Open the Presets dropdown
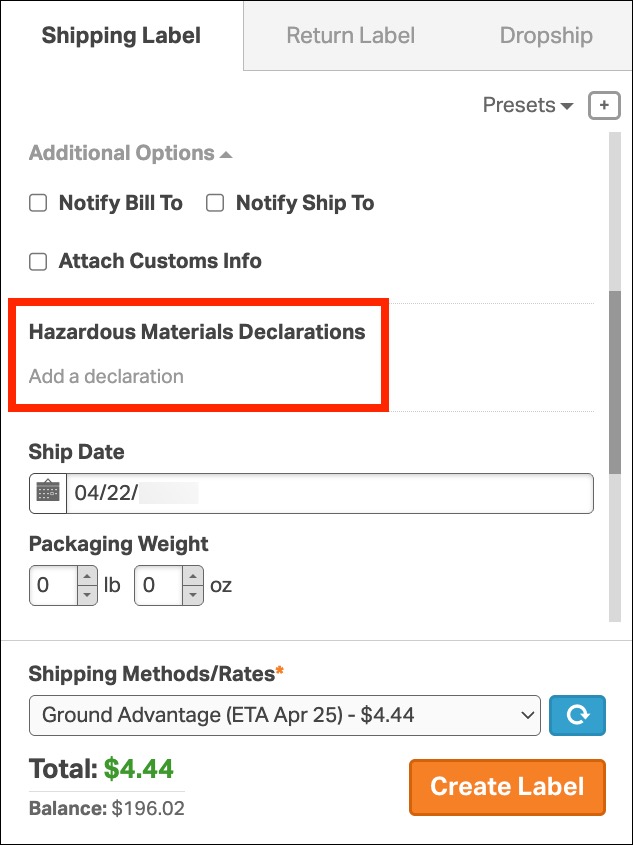The width and height of the screenshot is (633, 845). tap(527, 105)
